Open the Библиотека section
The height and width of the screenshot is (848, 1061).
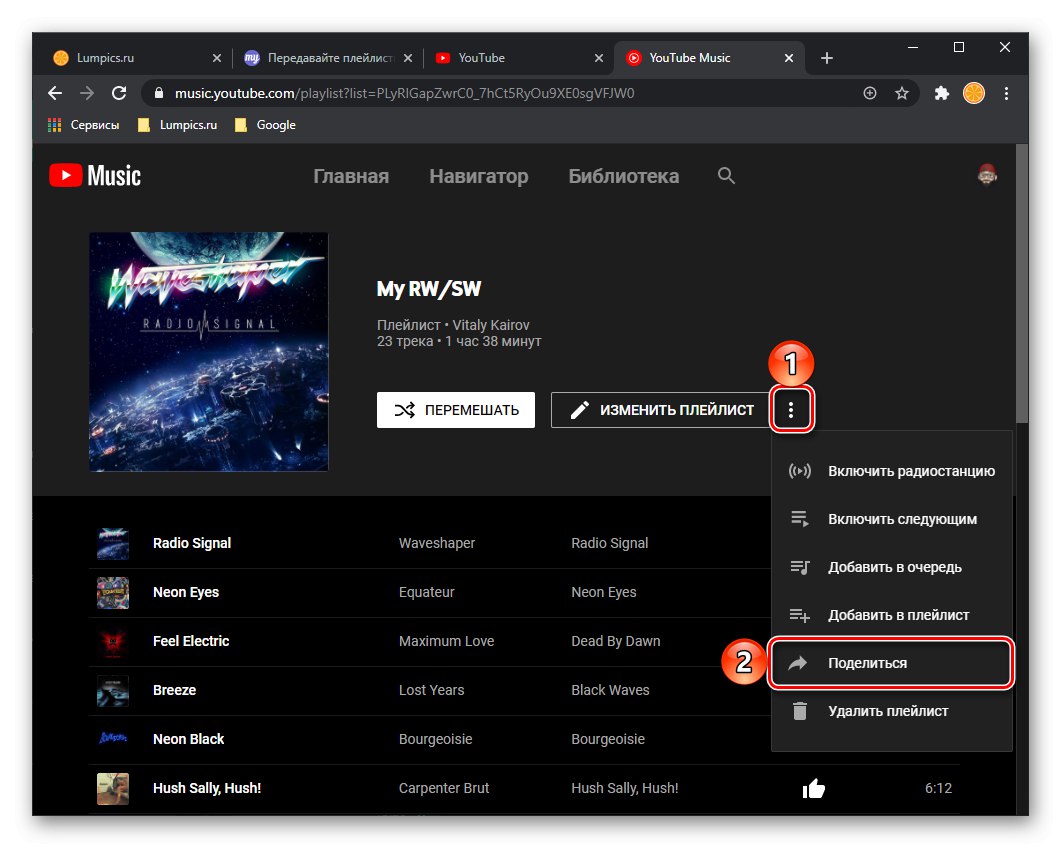(x=624, y=176)
